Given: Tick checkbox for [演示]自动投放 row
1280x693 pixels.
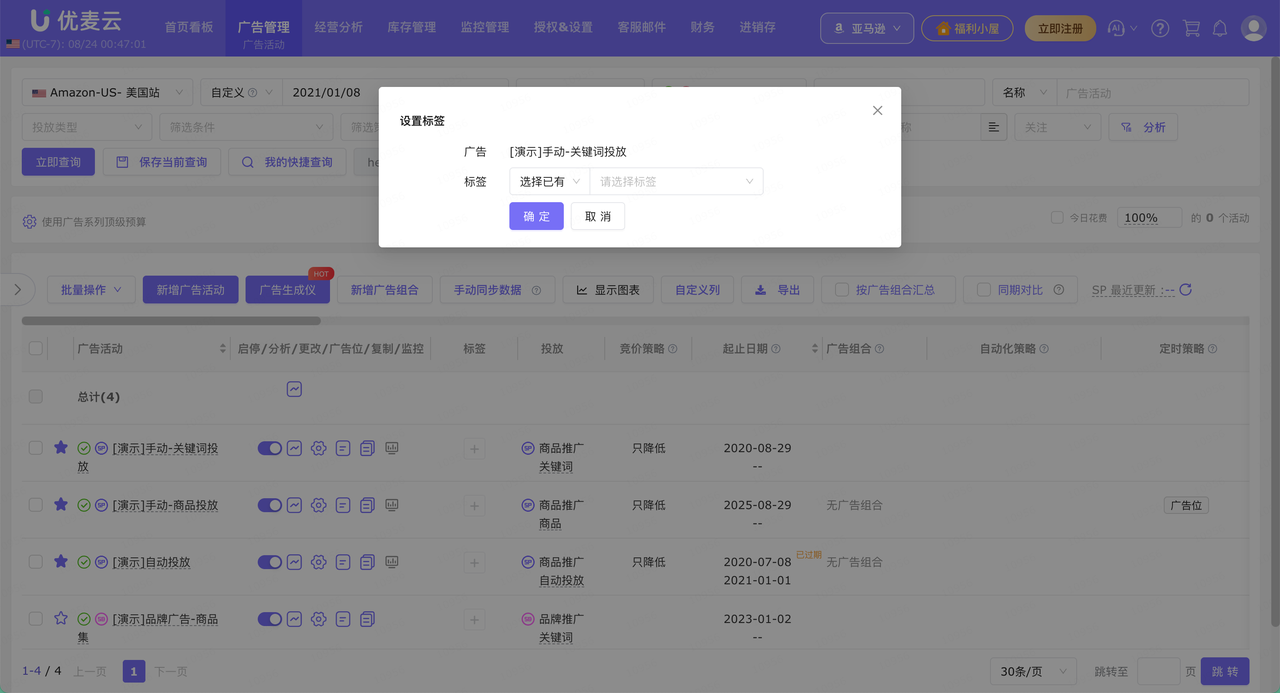Looking at the screenshot, I should click(x=36, y=562).
